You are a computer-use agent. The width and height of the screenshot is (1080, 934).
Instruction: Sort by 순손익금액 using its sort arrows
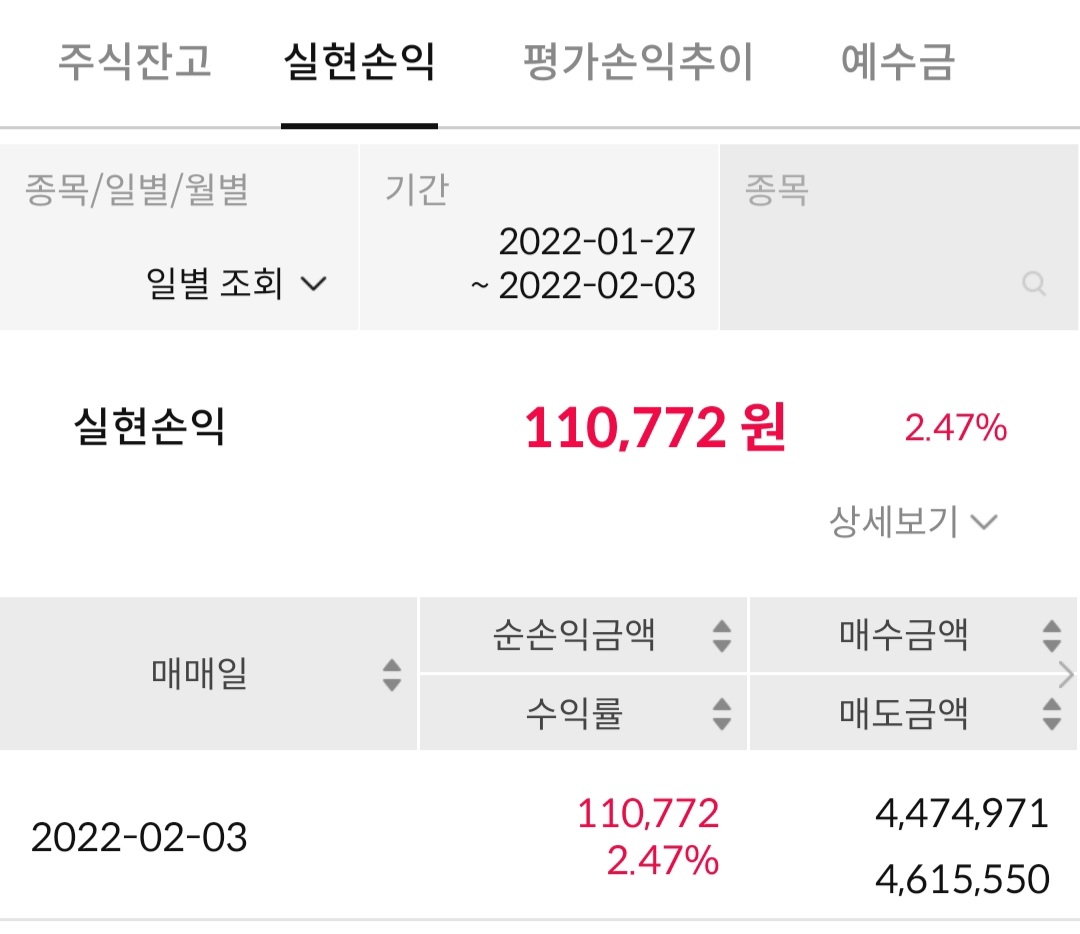(x=722, y=636)
